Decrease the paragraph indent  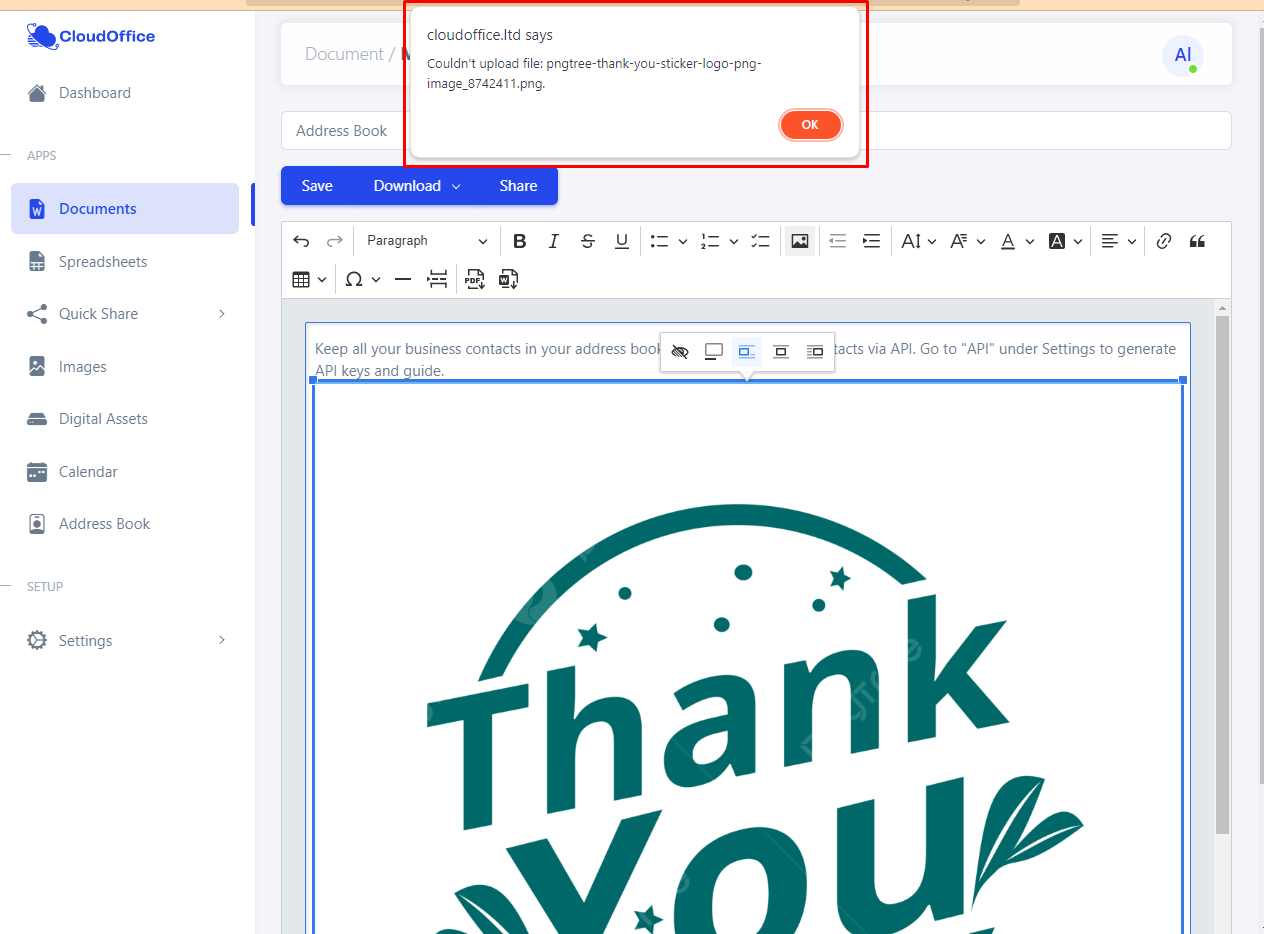(838, 241)
